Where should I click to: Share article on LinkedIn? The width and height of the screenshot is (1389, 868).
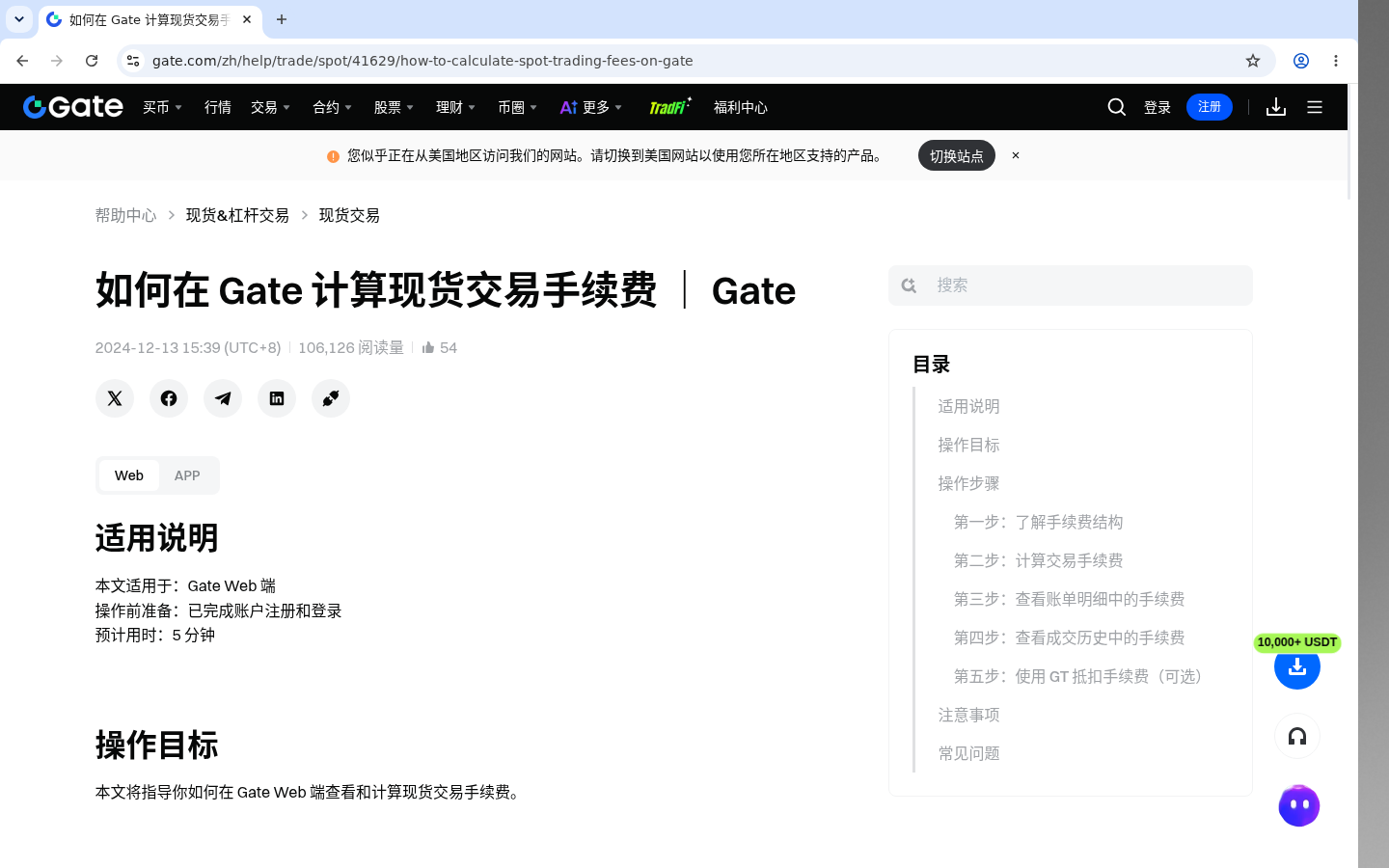point(277,398)
